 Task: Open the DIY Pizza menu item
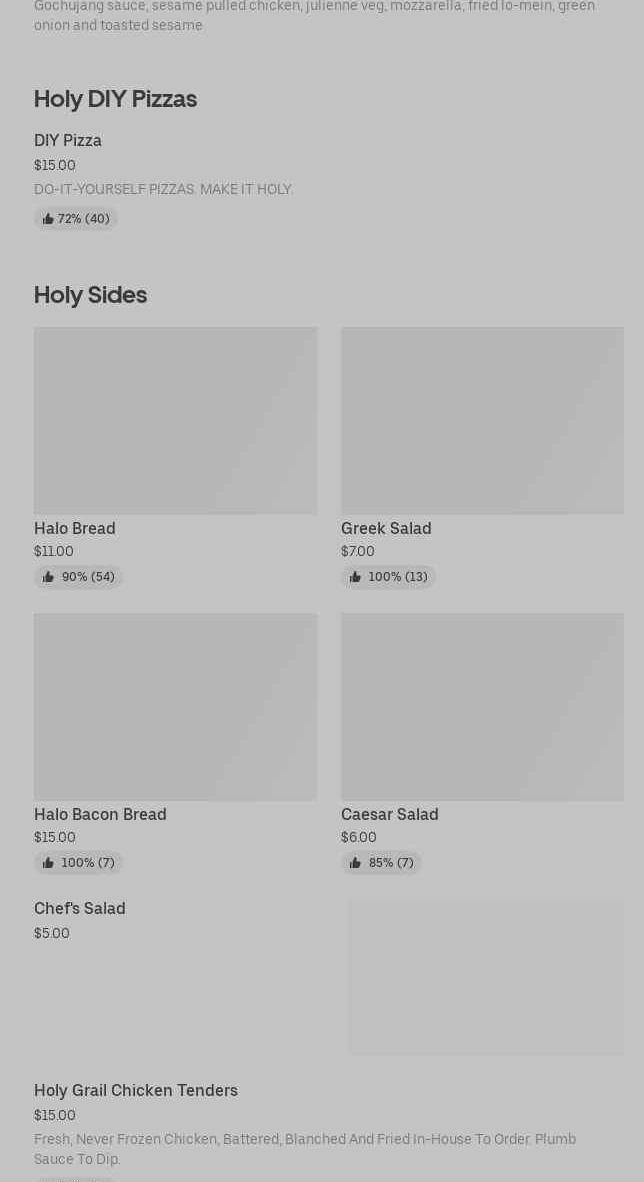point(68,141)
